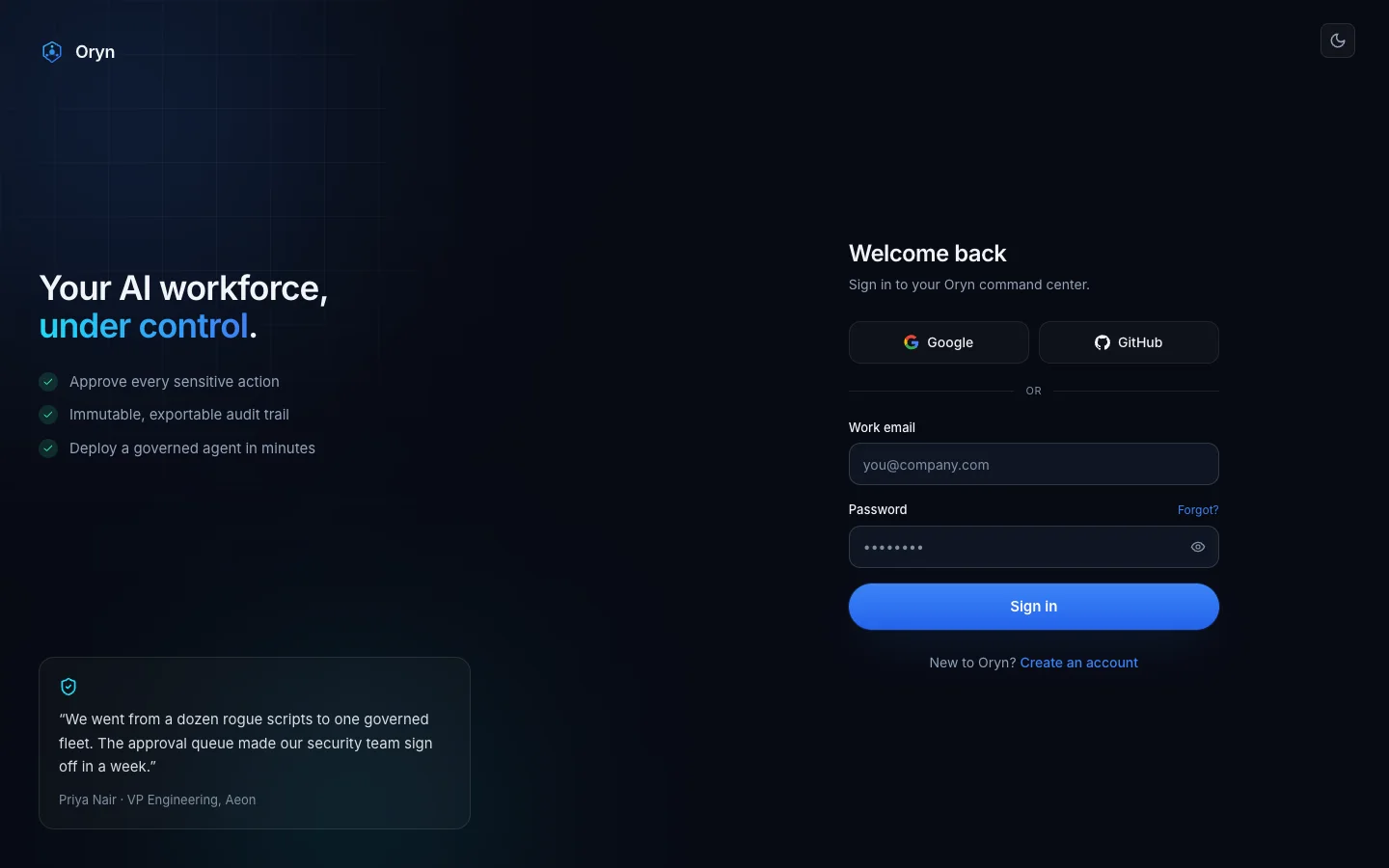Click 'Sign in to your Oryn command center.' text
Image resolution: width=1389 pixels, height=868 pixels.
click(x=969, y=285)
